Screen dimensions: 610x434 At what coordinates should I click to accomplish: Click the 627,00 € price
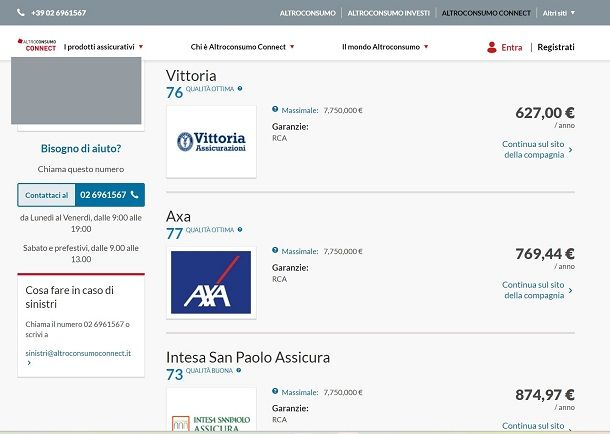coord(545,113)
